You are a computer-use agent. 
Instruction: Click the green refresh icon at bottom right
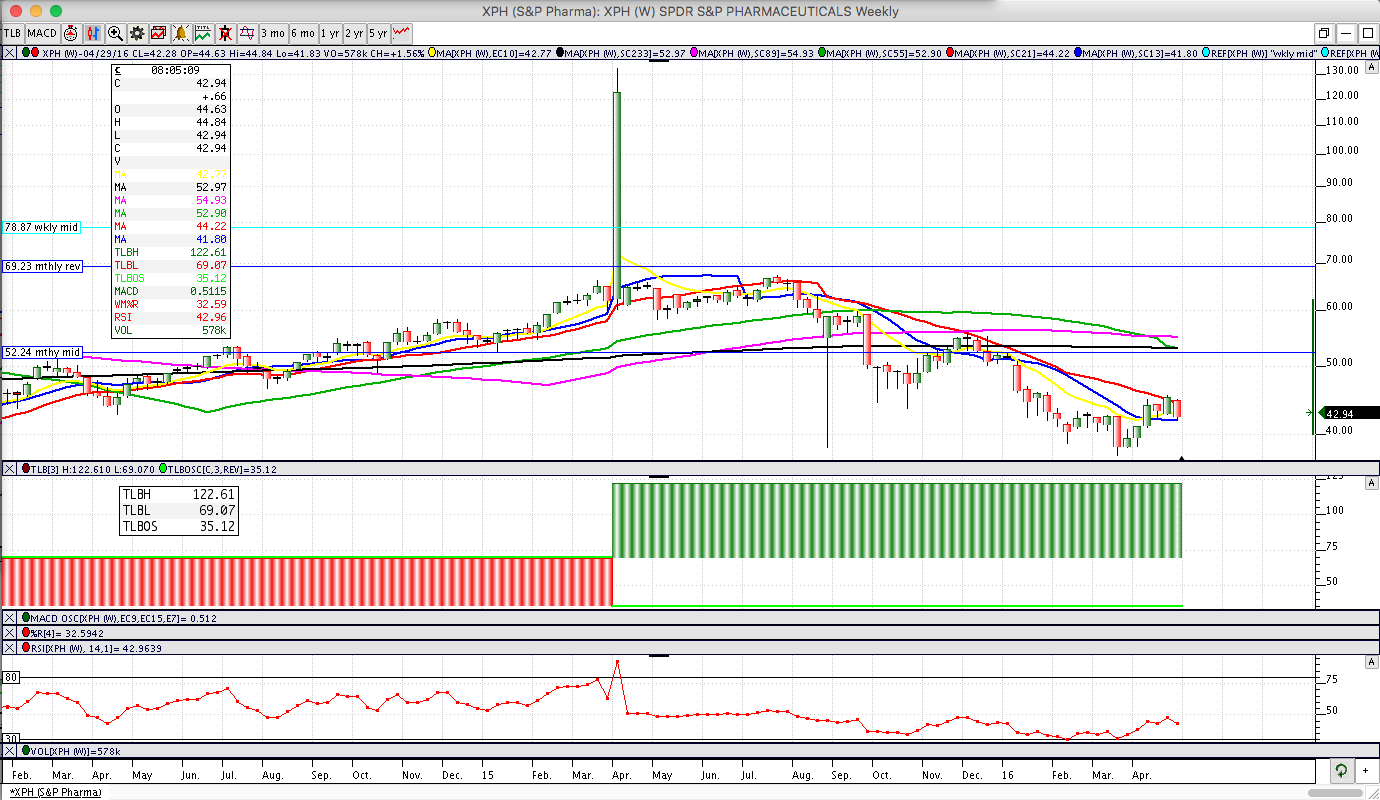click(x=1340, y=770)
